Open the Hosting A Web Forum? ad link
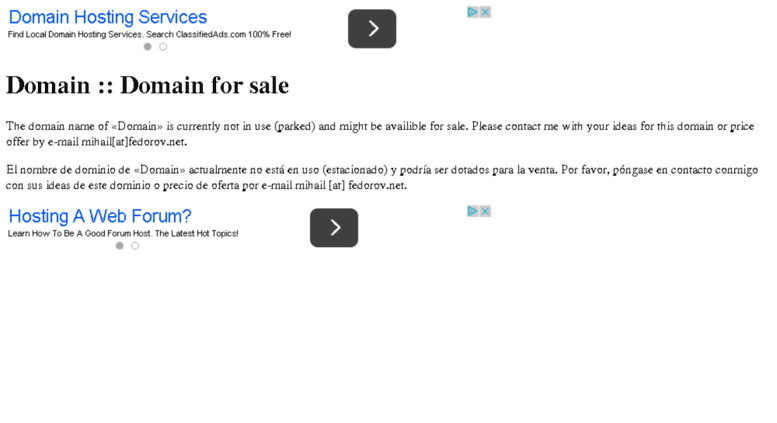Image resolution: width=777 pixels, height=423 pixels. (100, 216)
